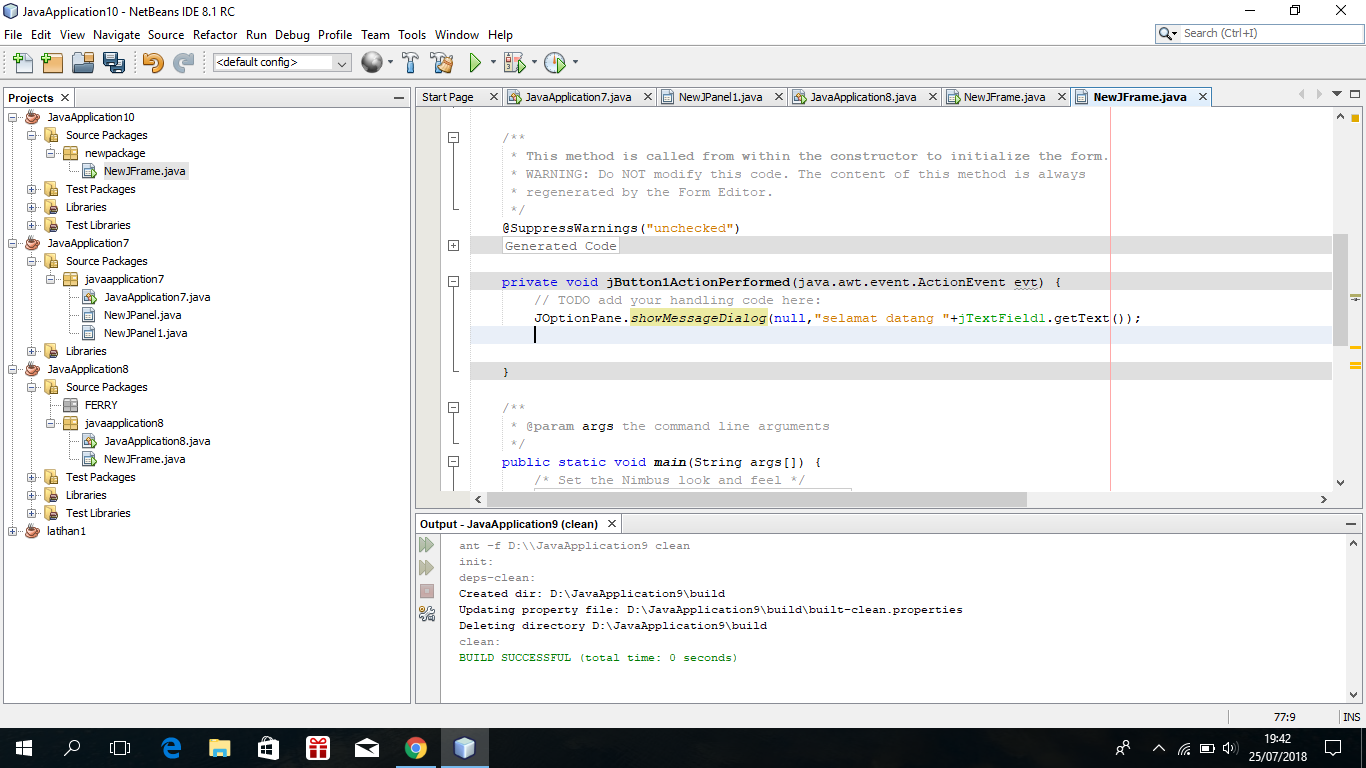
Task: Close the Projects panel tab
Action: tap(64, 97)
